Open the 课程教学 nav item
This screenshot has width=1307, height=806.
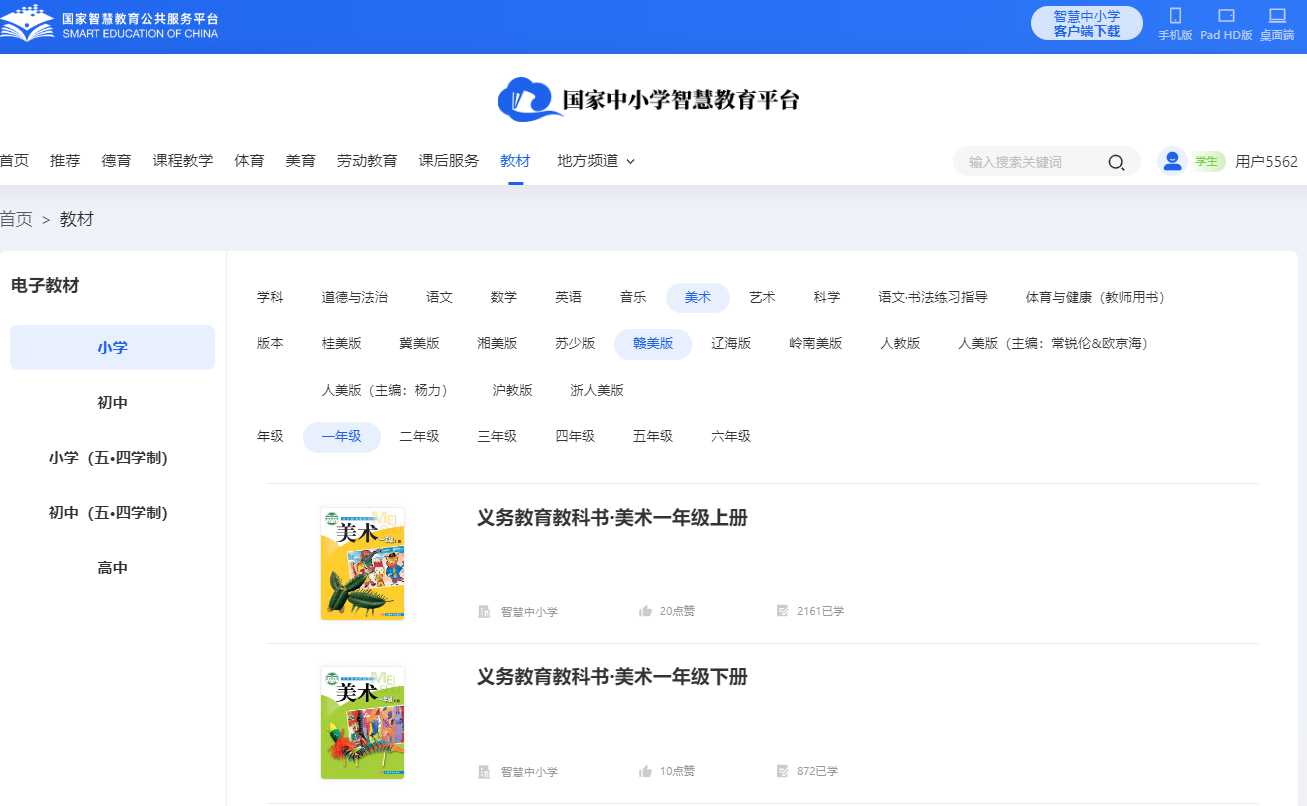tap(183, 161)
